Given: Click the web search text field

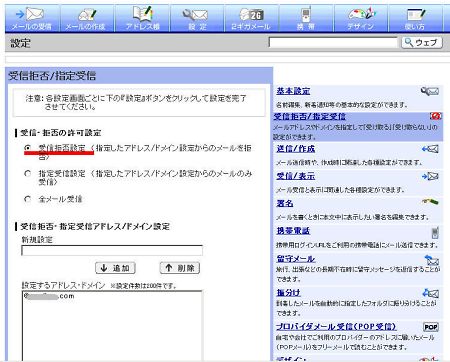Looking at the screenshot, I should (x=333, y=42).
